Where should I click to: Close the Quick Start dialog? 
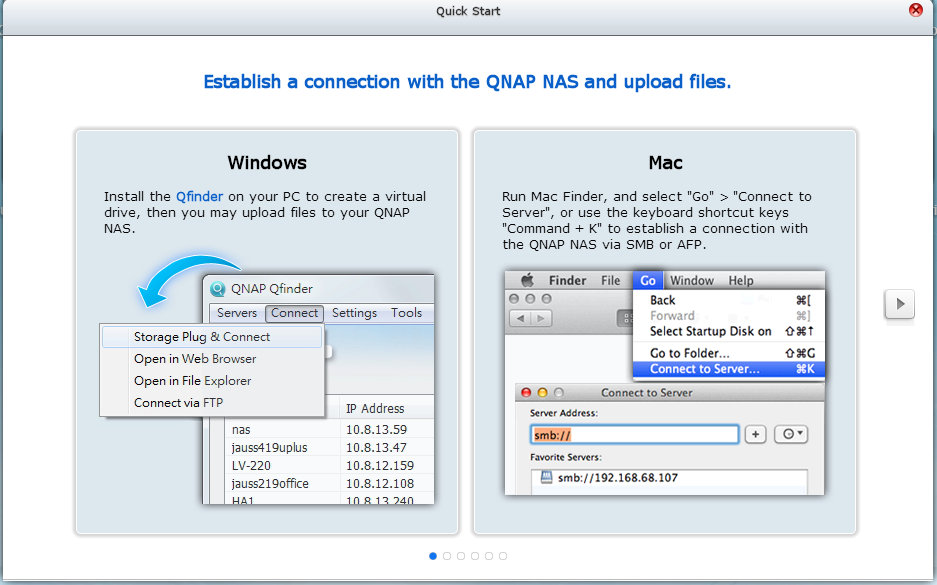pos(915,10)
